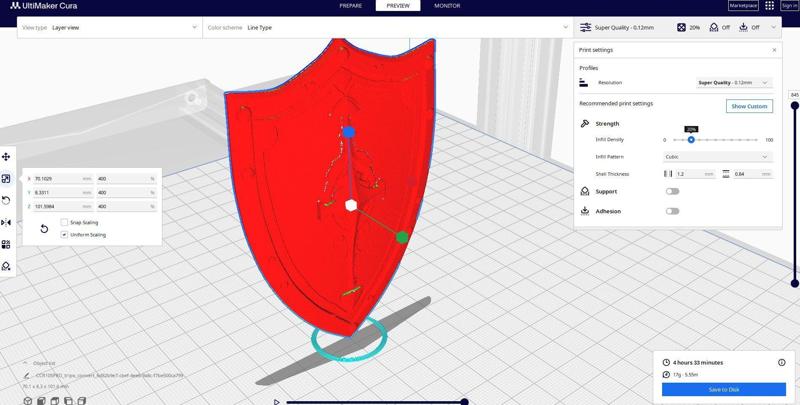Screen dimensions: 800x405
Task: Disable the Uniform Scaling checkbox
Action: 64,235
